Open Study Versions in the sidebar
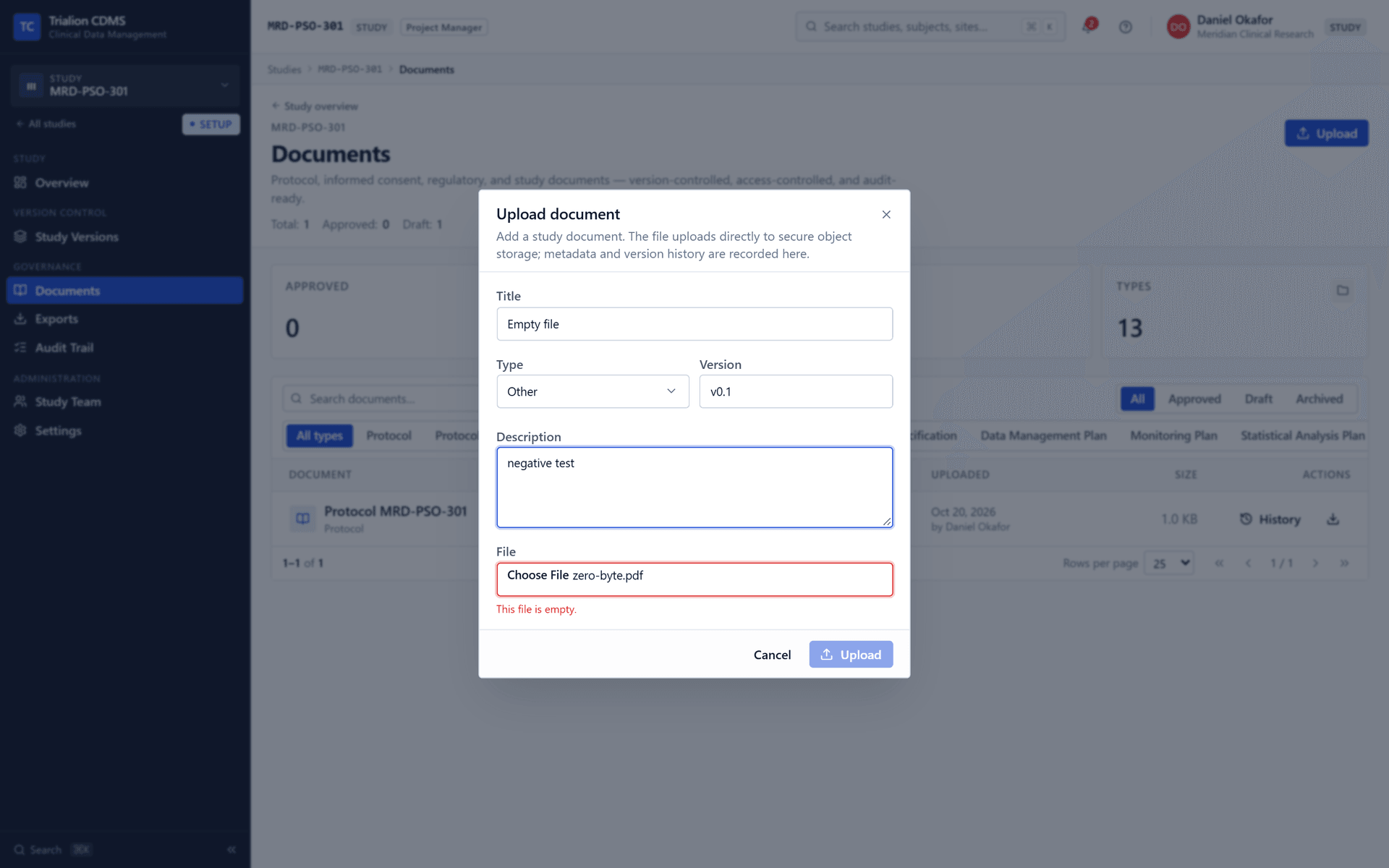1389x868 pixels. [124, 237]
